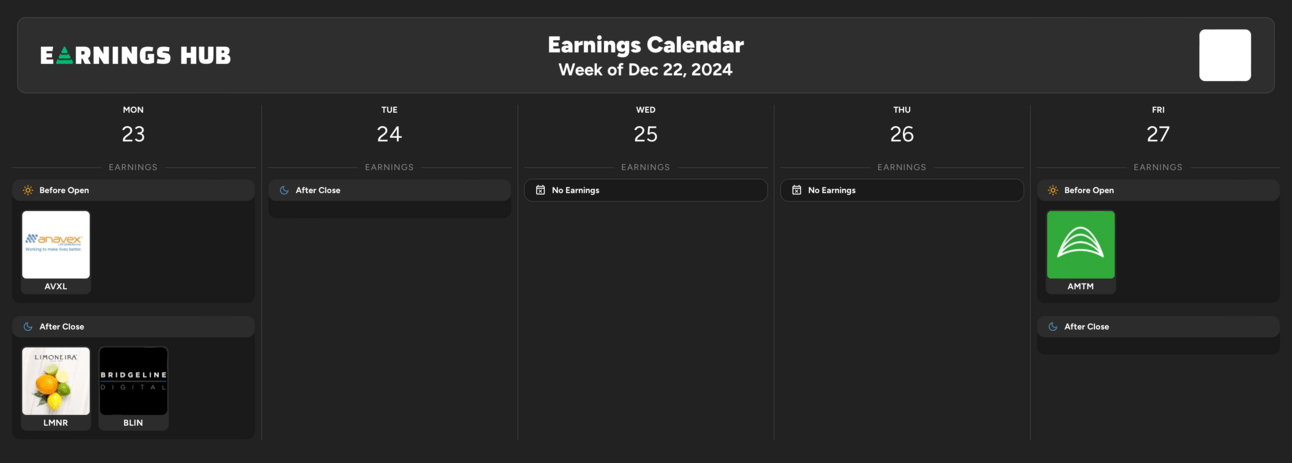Click Wednesday's No Earnings calendar icon
Image resolution: width=1292 pixels, height=463 pixels.
540,190
